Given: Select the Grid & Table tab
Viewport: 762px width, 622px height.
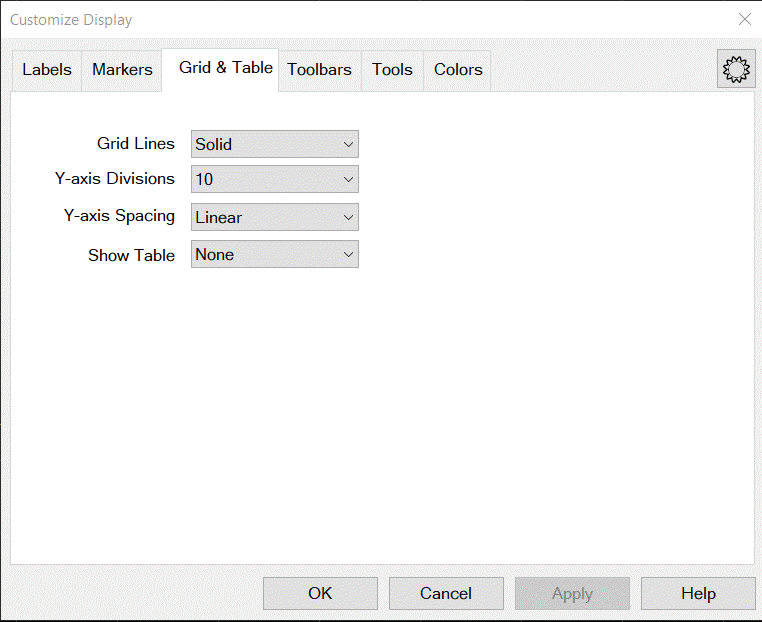Looking at the screenshot, I should pyautogui.click(x=225, y=68).
